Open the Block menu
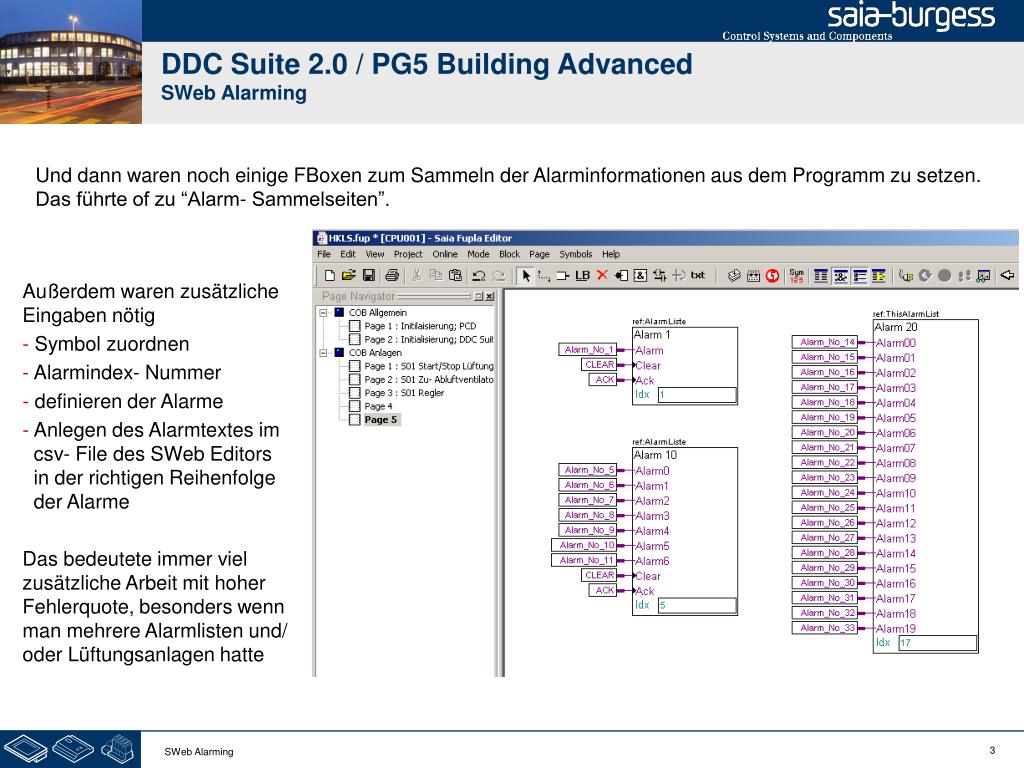Screen dimensions: 1024x768 coord(509,254)
